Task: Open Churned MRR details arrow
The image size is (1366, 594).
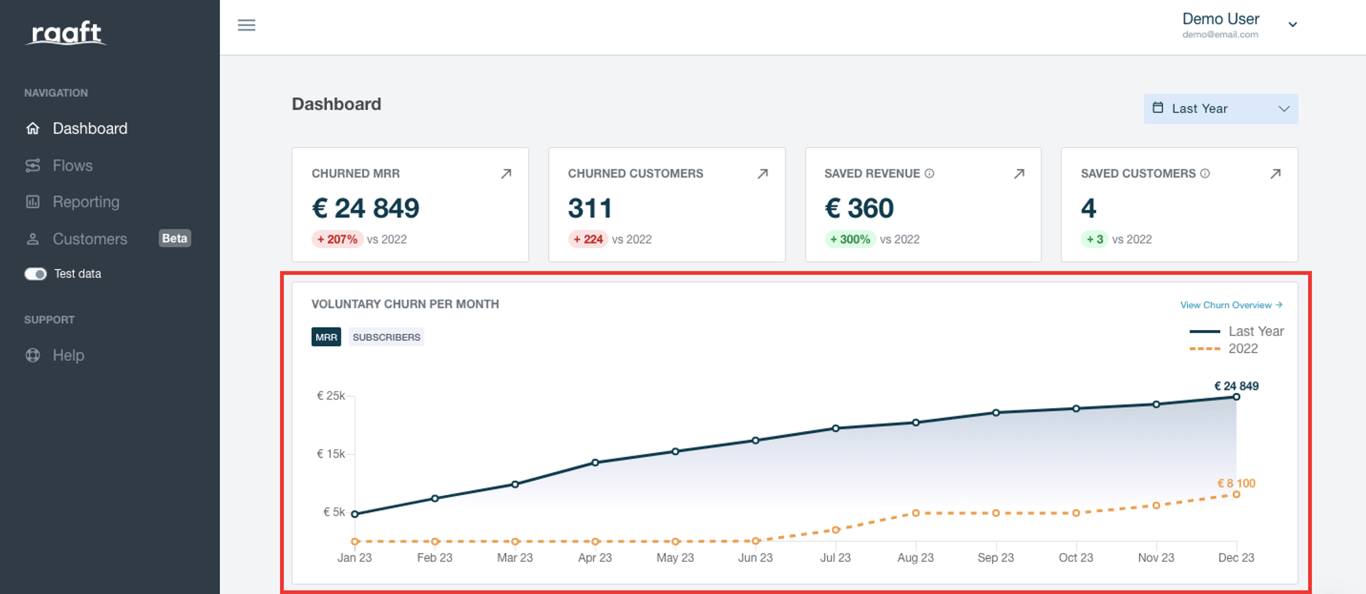Action: tap(506, 174)
